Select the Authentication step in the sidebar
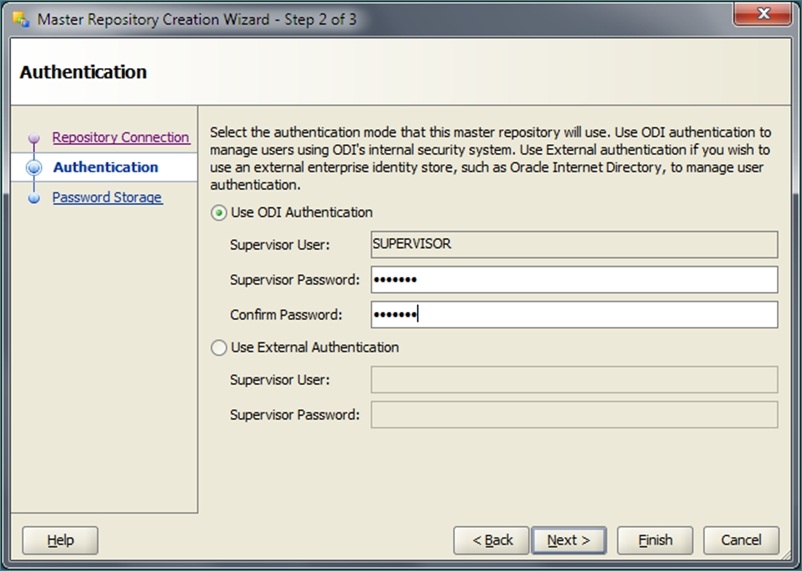The height and width of the screenshot is (571, 802). tap(106, 167)
